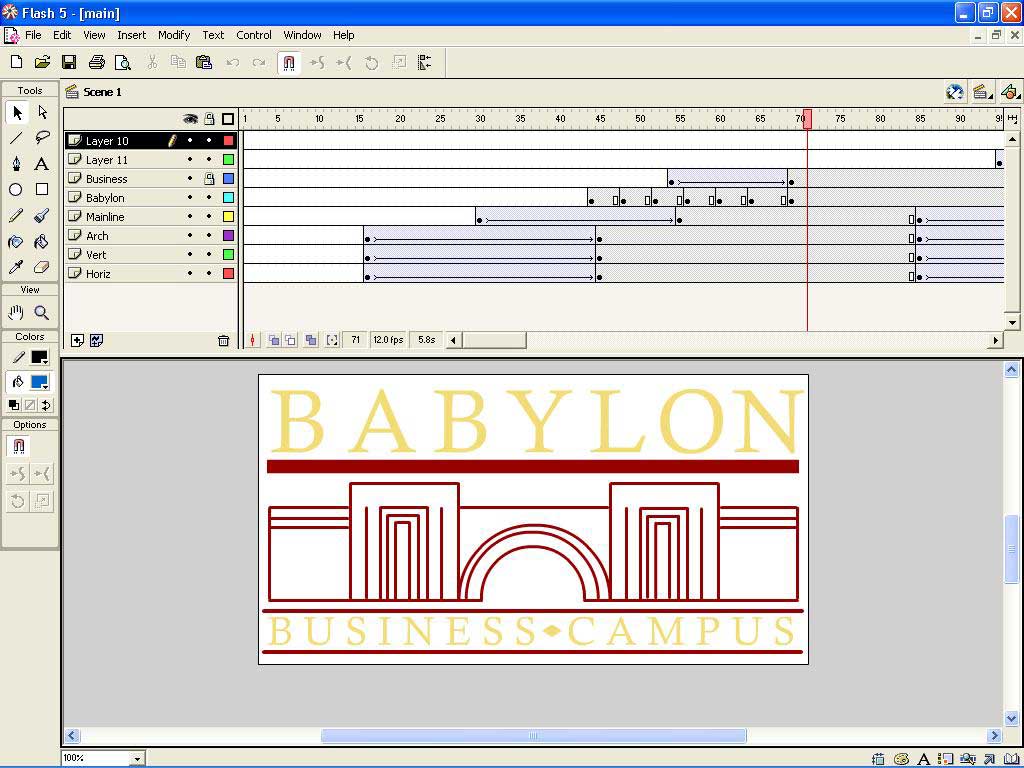Open the Modify menu

[x=174, y=35]
